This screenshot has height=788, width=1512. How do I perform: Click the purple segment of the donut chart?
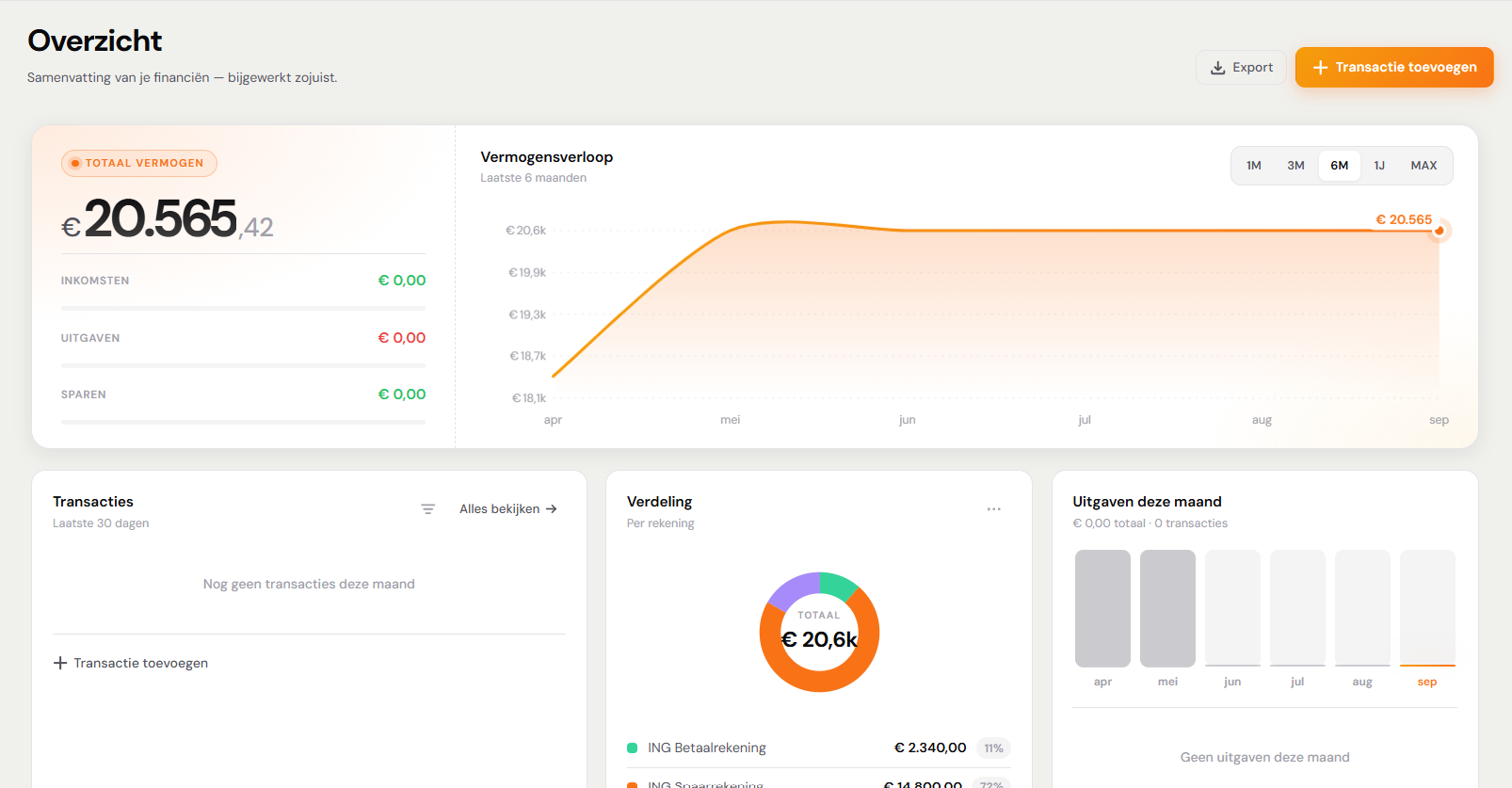click(789, 589)
